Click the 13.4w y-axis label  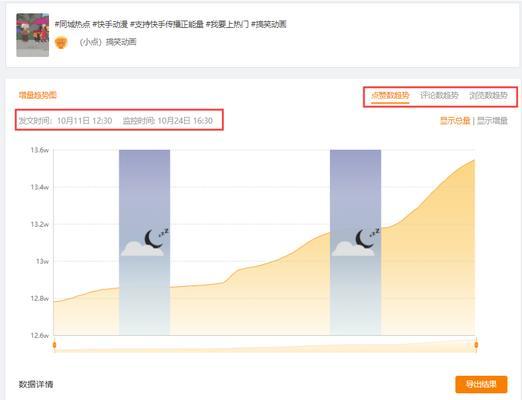(40, 187)
